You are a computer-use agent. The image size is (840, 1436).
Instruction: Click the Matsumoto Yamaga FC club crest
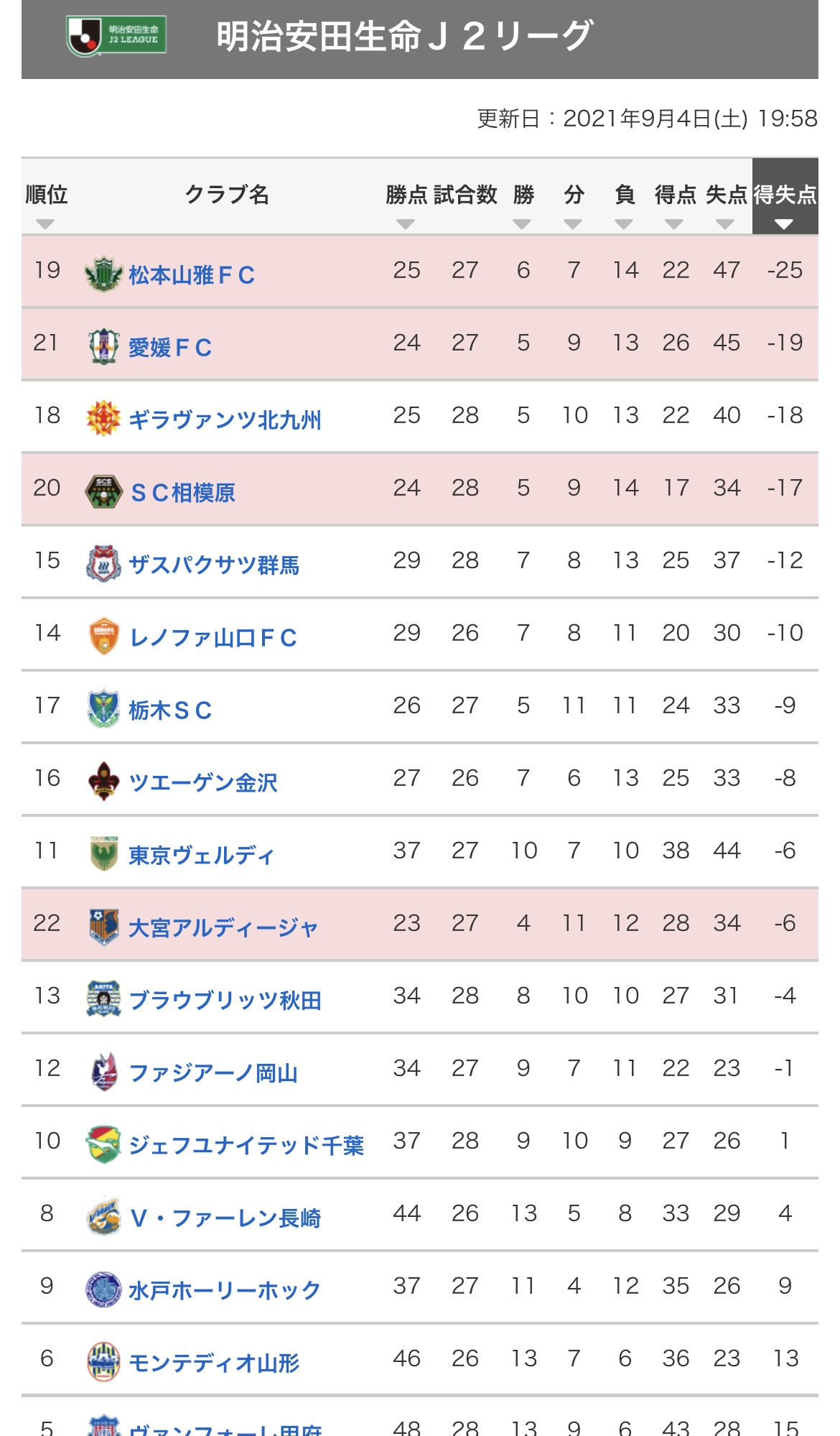[103, 274]
